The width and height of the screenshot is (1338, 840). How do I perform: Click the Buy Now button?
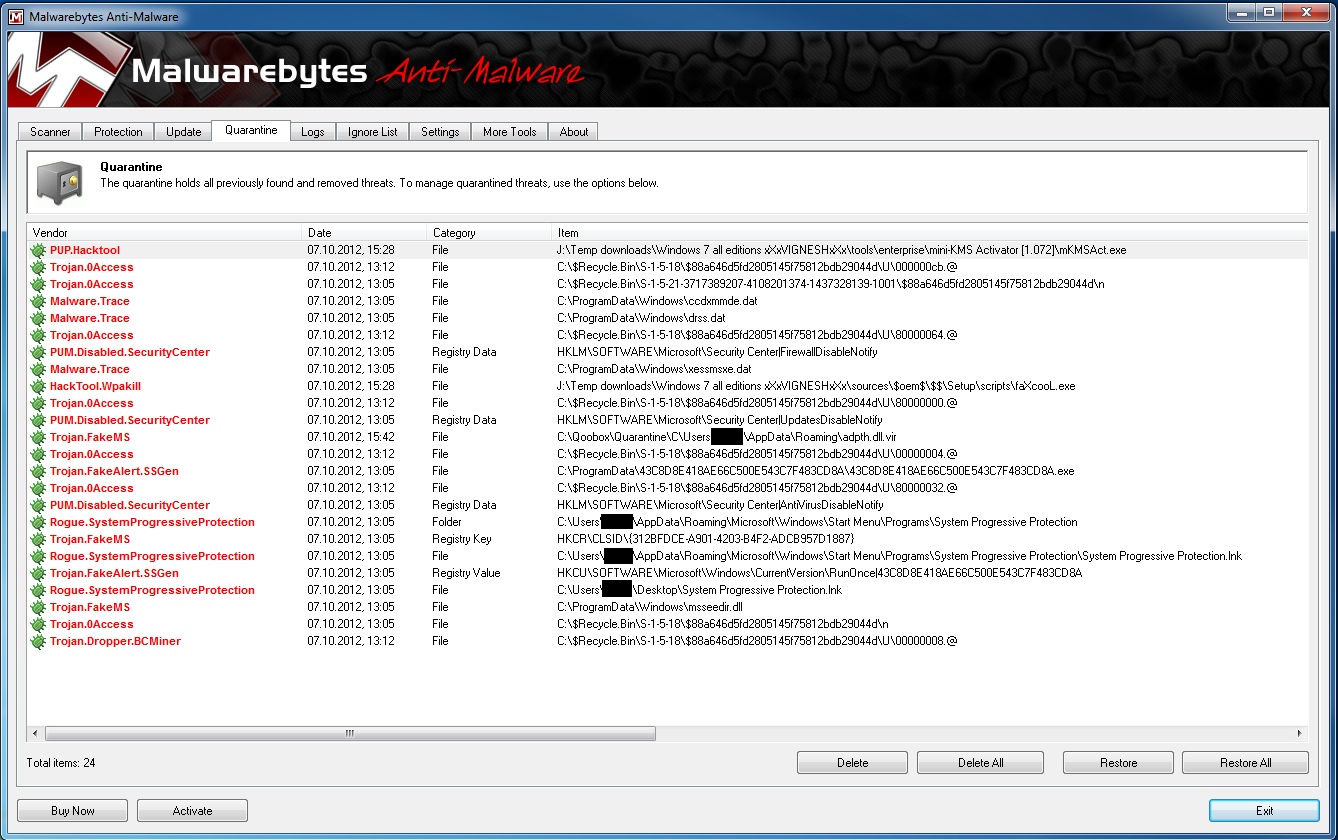pyautogui.click(x=72, y=811)
